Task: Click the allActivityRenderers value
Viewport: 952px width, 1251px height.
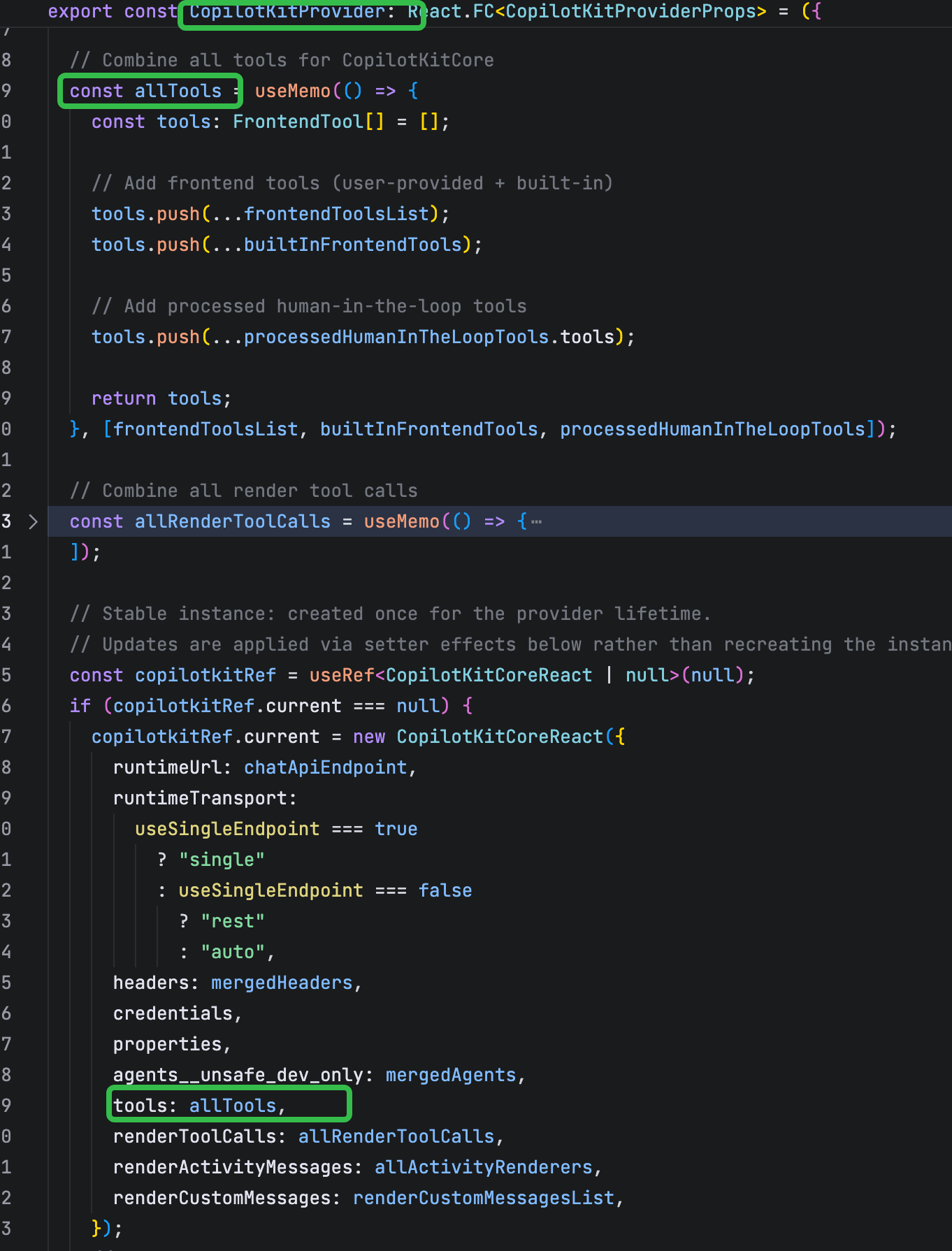Action: tap(484, 1167)
